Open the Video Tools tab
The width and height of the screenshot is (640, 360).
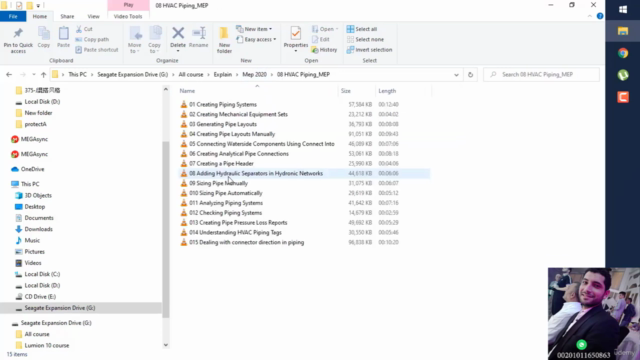128,16
